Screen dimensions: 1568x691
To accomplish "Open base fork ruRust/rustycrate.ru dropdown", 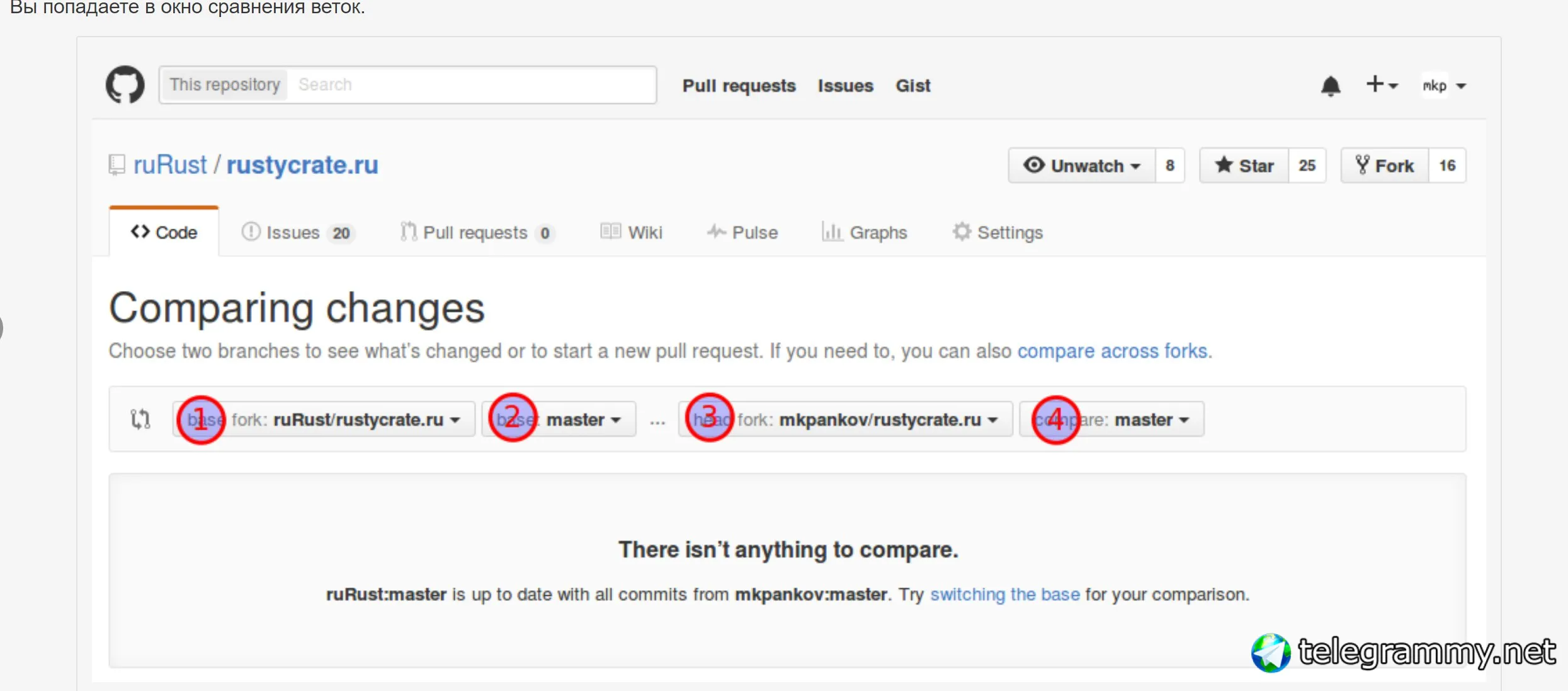I will pos(324,419).
